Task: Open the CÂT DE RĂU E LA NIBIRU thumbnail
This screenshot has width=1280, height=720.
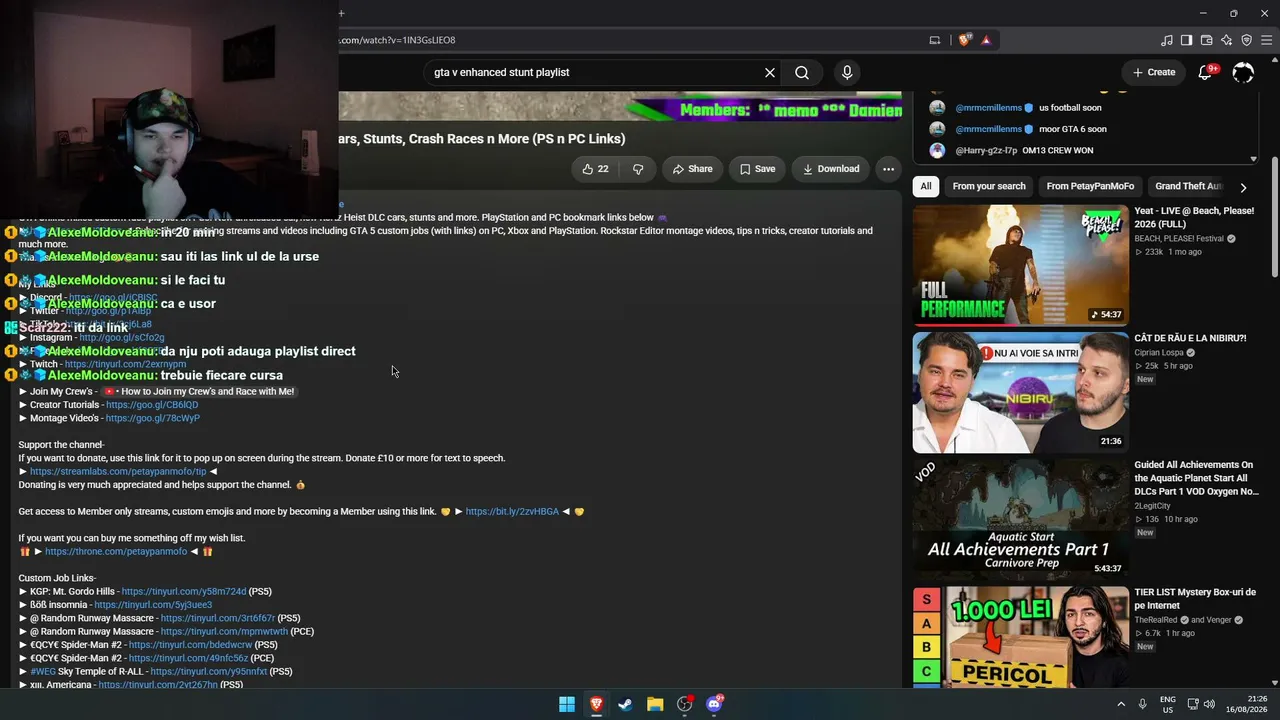Action: pyautogui.click(x=1020, y=392)
